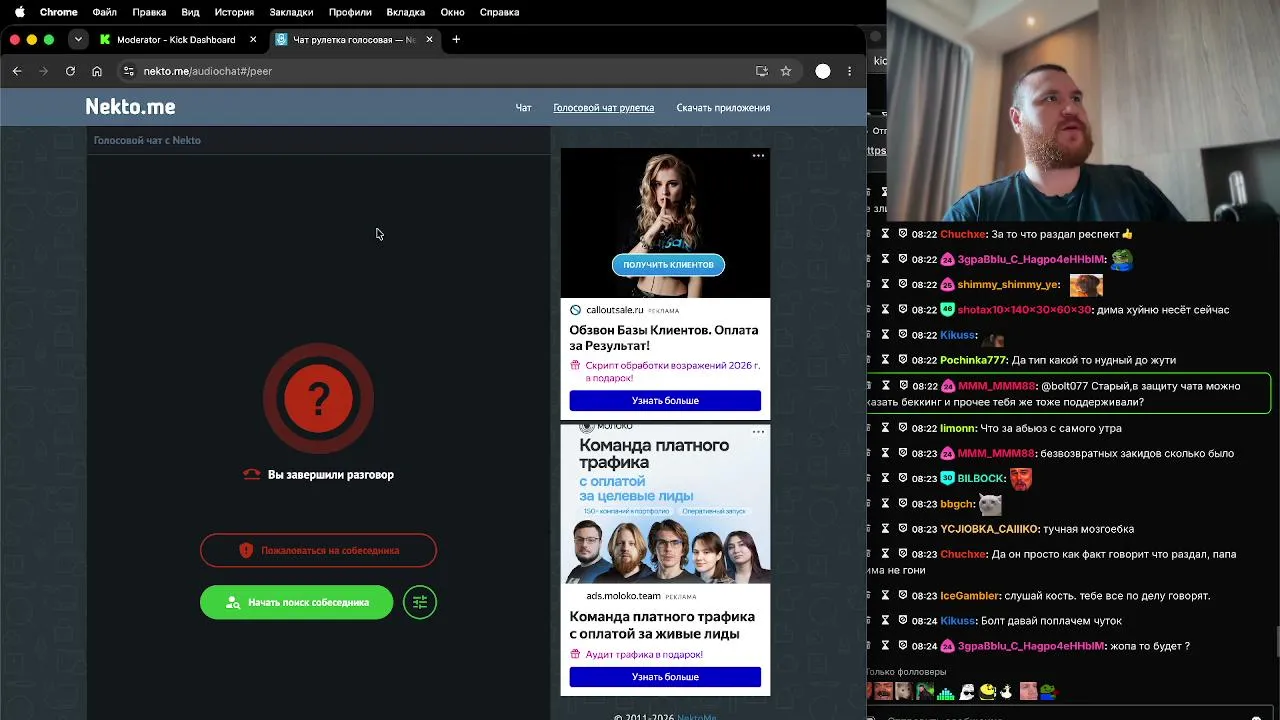Click the address bar URL field

(440, 71)
